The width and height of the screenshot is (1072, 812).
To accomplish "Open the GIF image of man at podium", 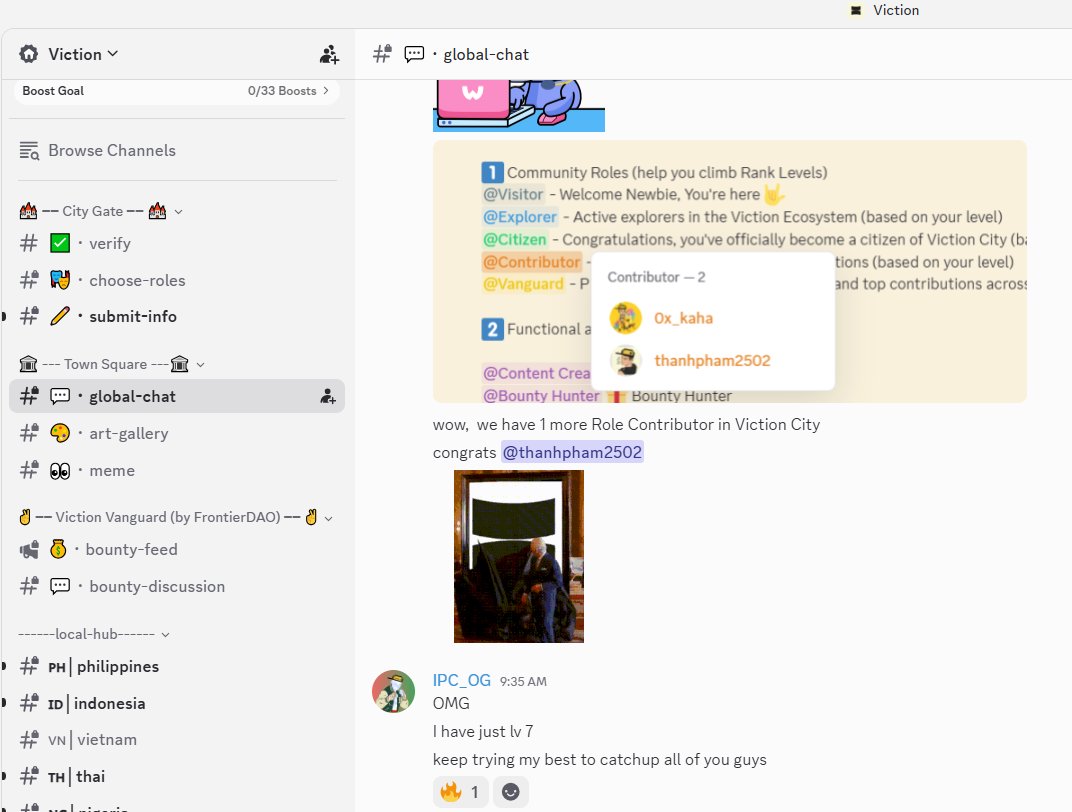I will click(519, 556).
